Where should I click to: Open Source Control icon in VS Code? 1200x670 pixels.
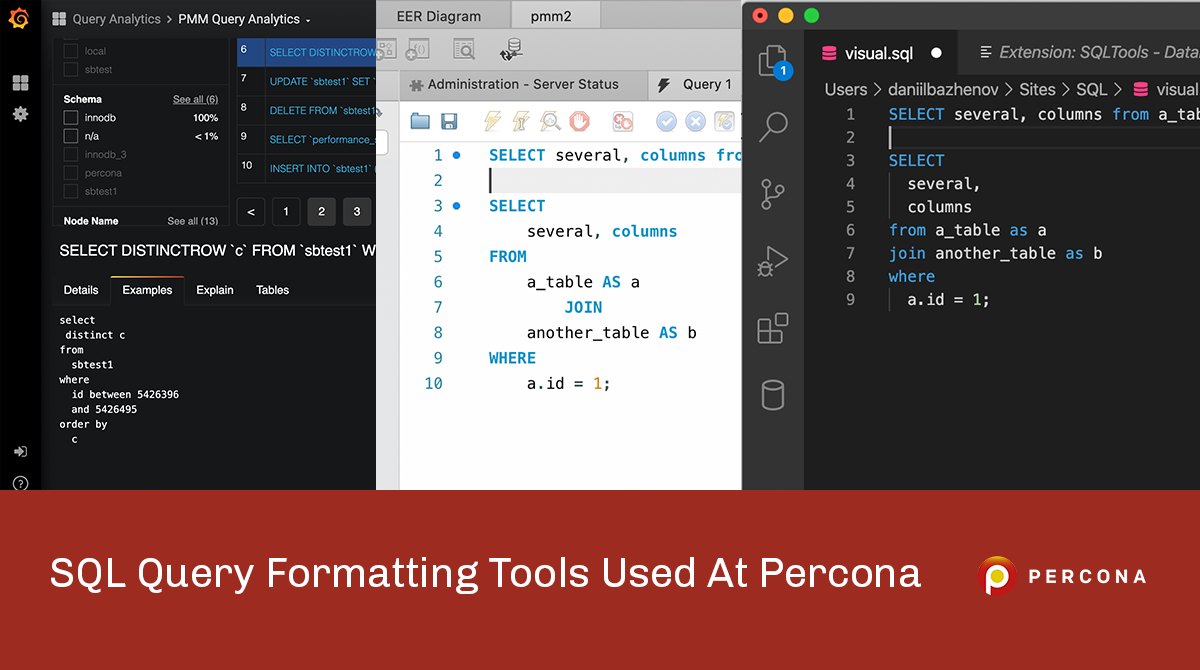click(773, 194)
